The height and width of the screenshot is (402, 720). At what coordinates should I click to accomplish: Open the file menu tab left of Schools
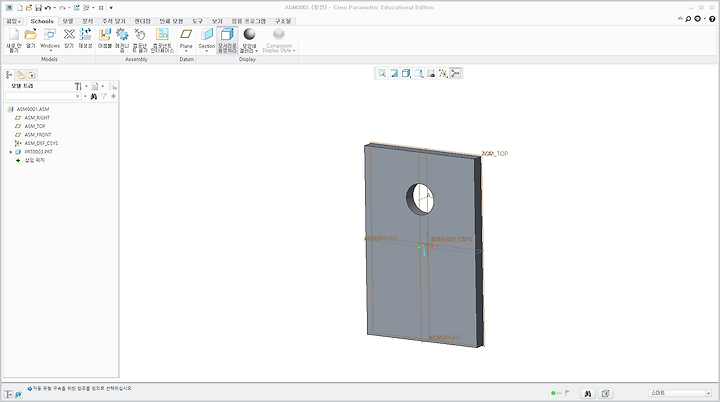pos(14,21)
